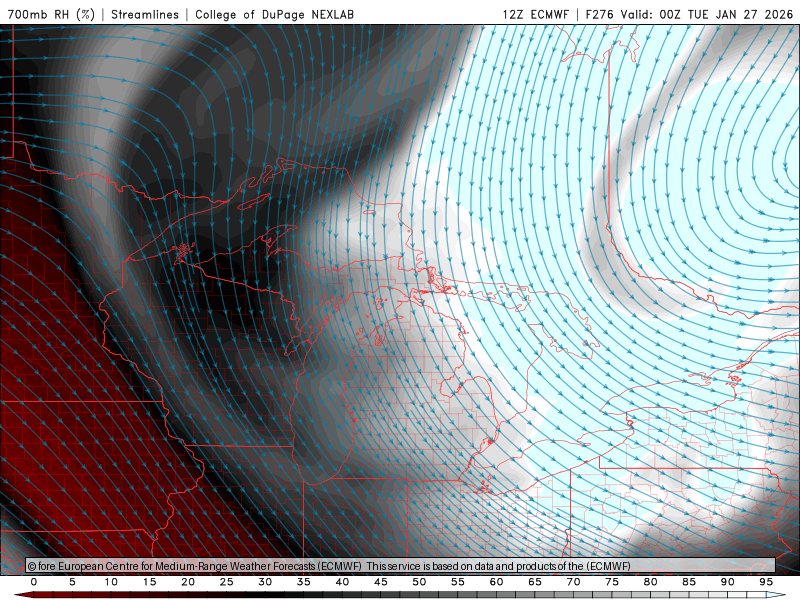Select the '95' label on the color scale
The height and width of the screenshot is (600, 800).
(x=766, y=582)
